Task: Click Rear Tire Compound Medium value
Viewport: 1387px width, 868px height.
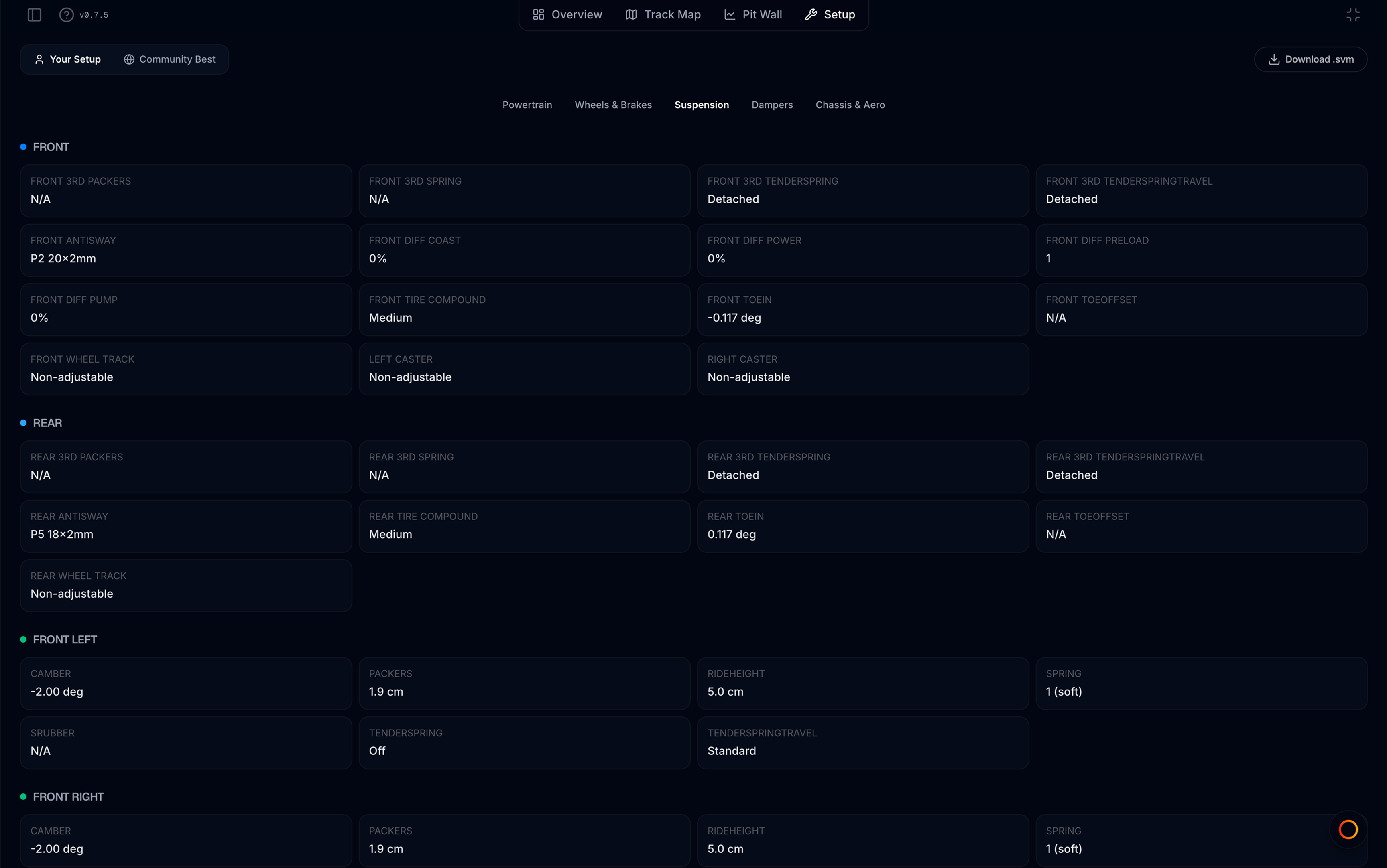Action: (x=390, y=534)
